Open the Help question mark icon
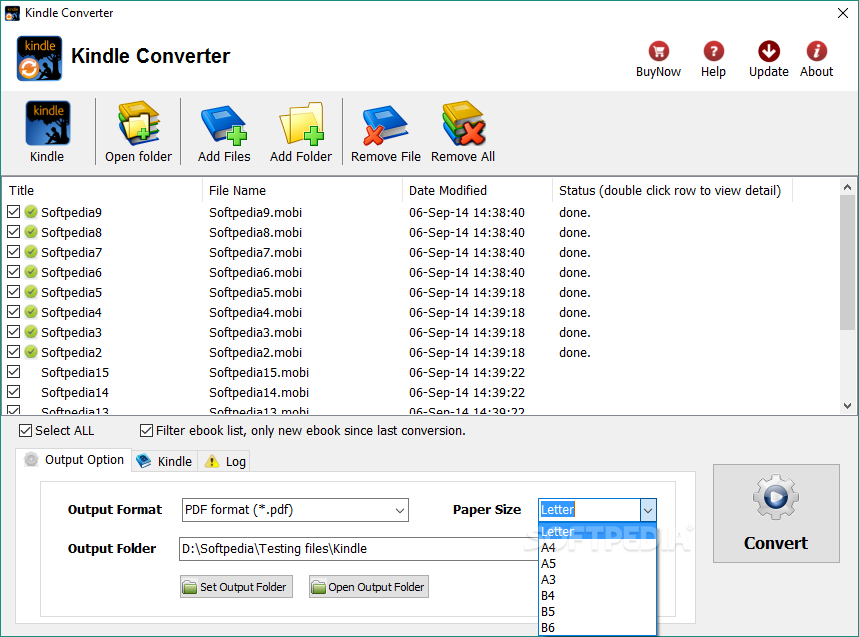This screenshot has height=637, width=859. (x=713, y=51)
